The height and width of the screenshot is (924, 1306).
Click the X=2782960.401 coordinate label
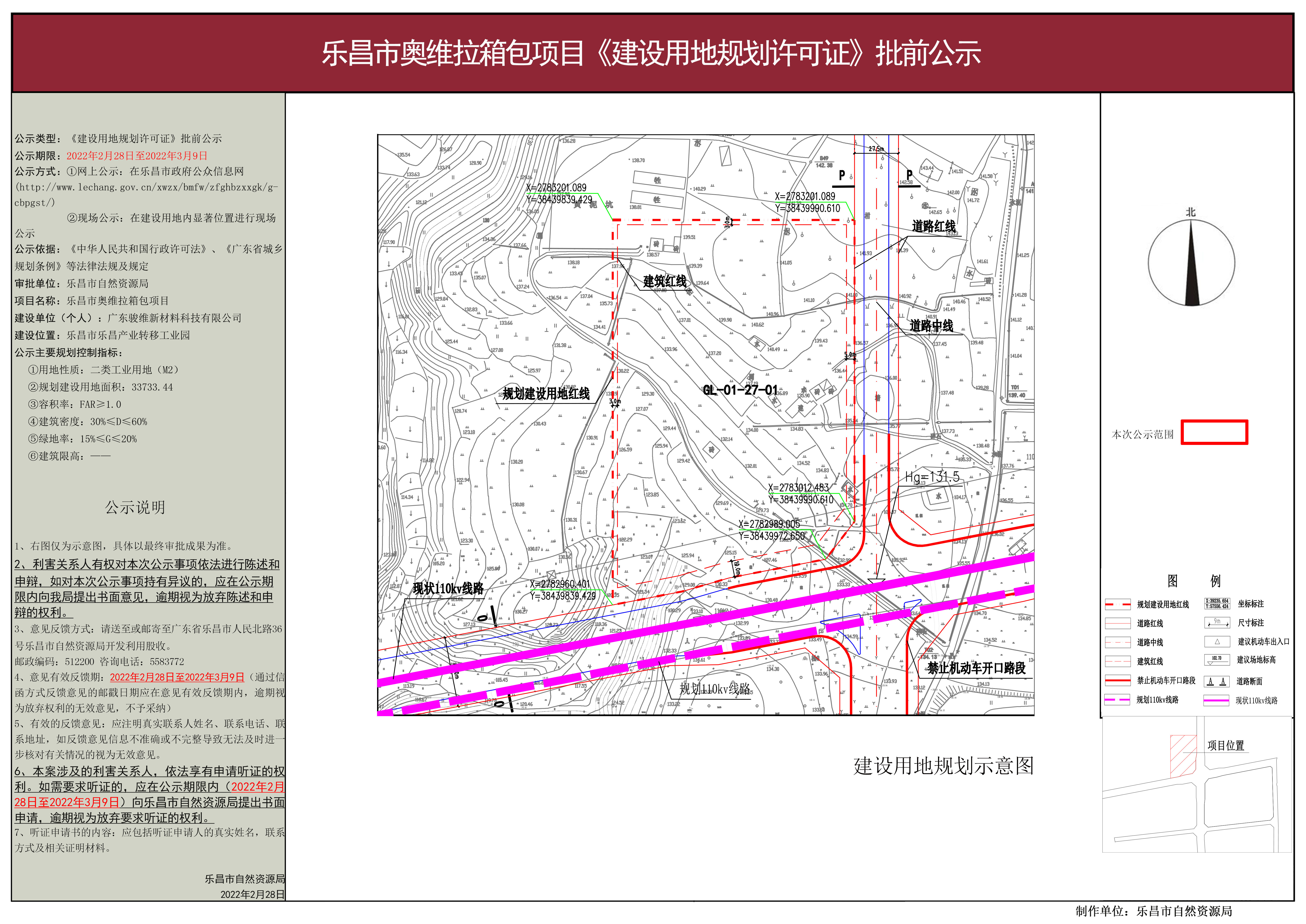coord(560,584)
